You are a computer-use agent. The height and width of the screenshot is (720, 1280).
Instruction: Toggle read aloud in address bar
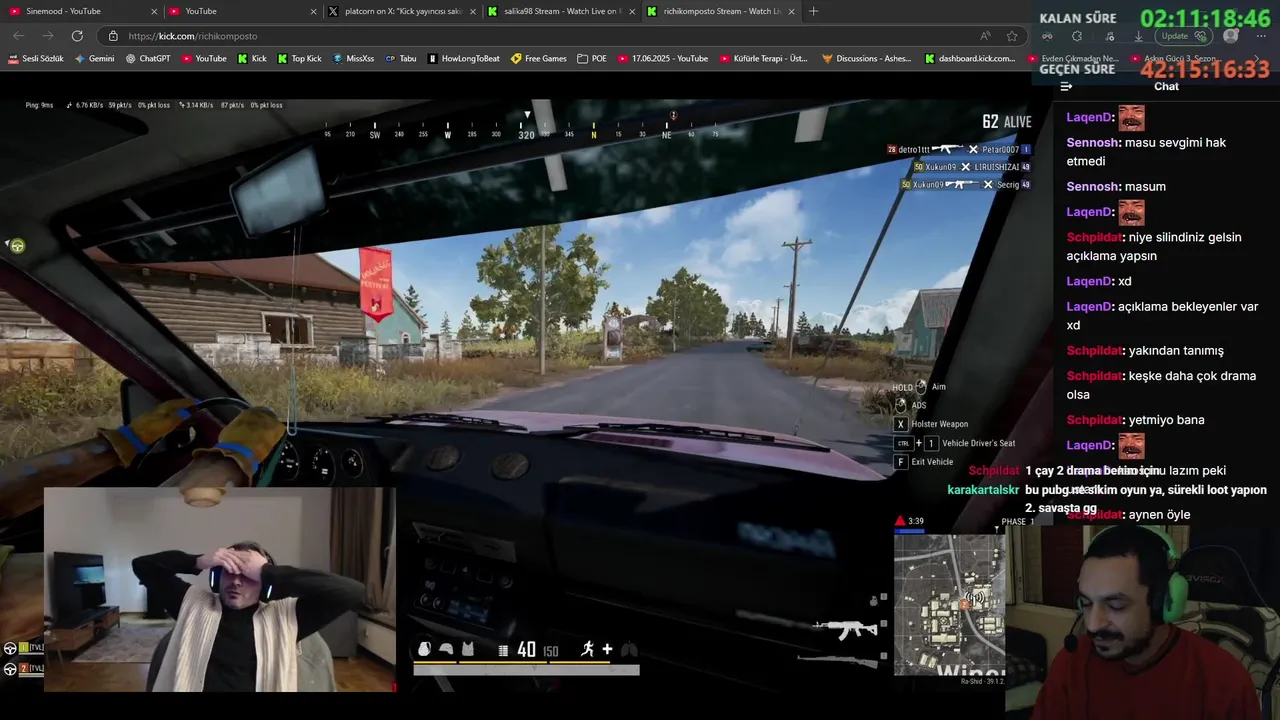click(985, 36)
